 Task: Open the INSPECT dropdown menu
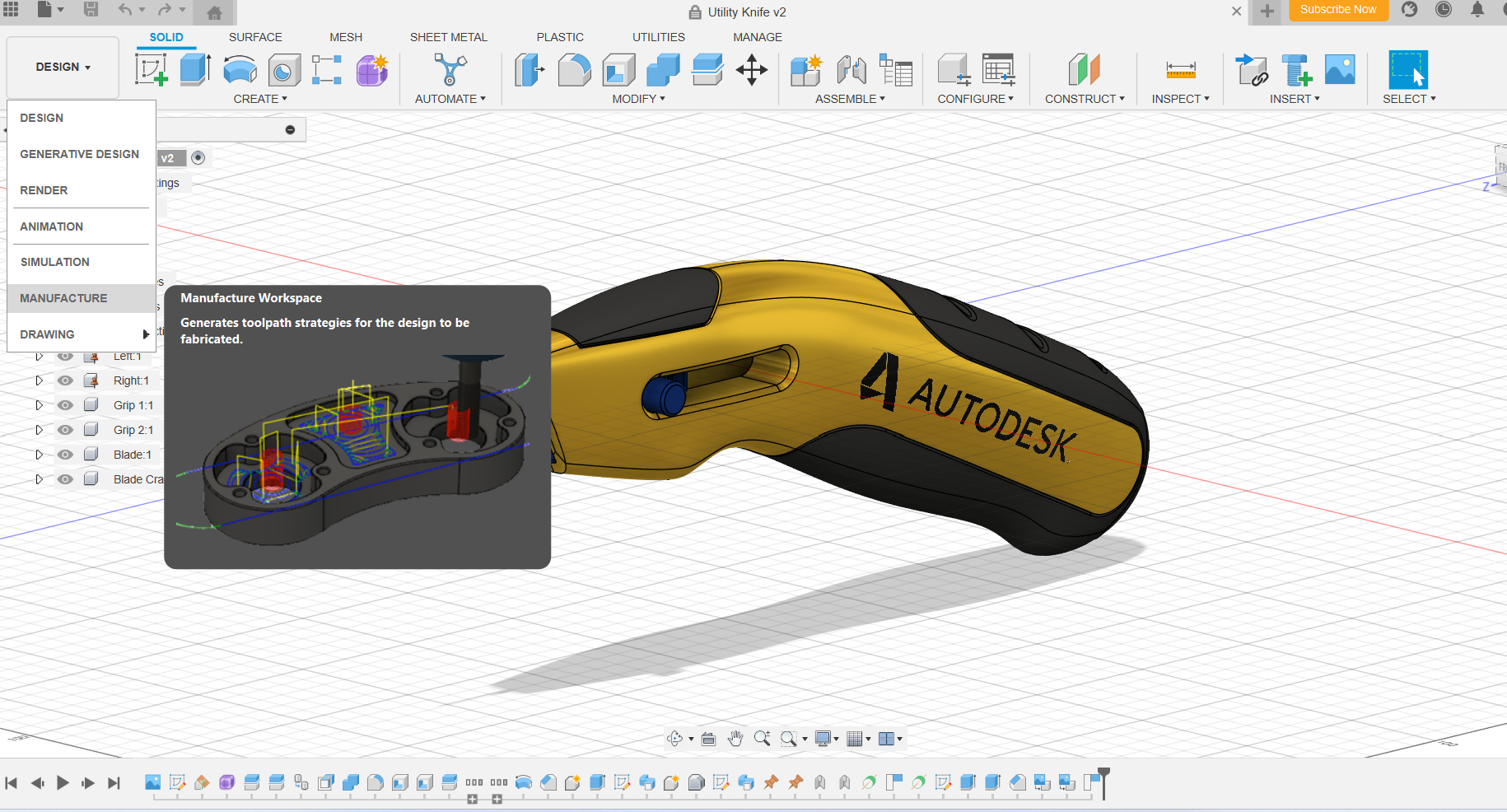(1180, 99)
